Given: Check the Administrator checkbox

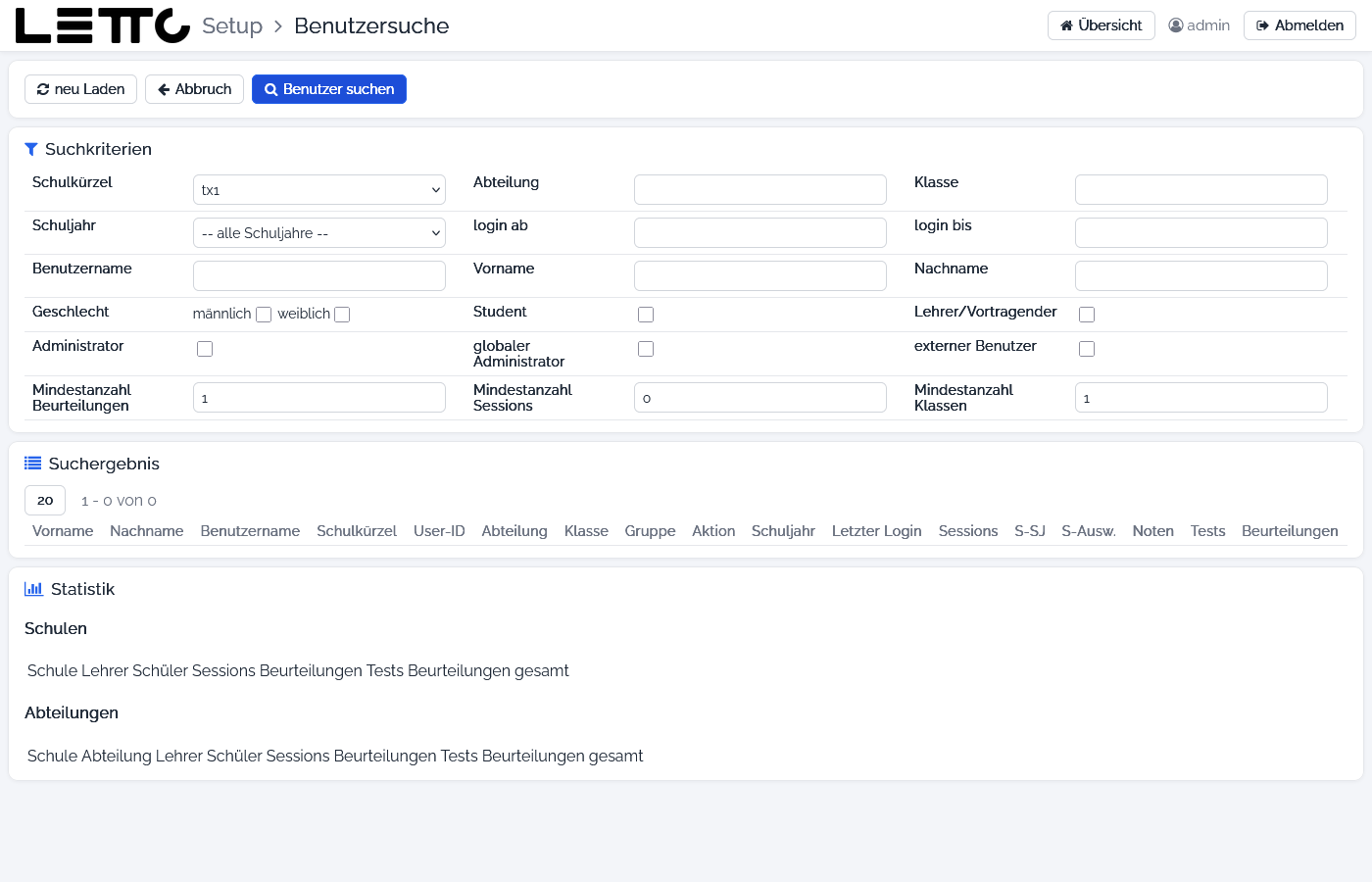Looking at the screenshot, I should pyautogui.click(x=205, y=349).
